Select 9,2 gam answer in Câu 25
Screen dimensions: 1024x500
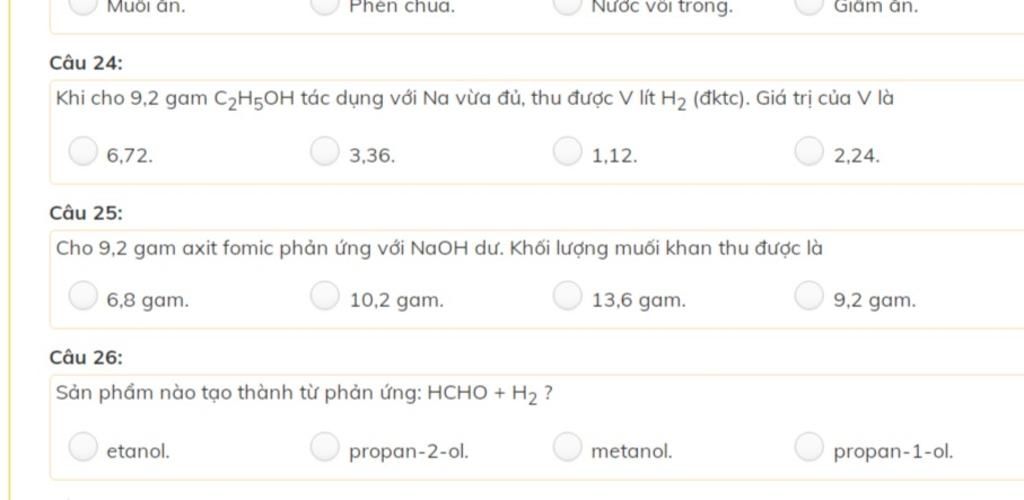808,295
